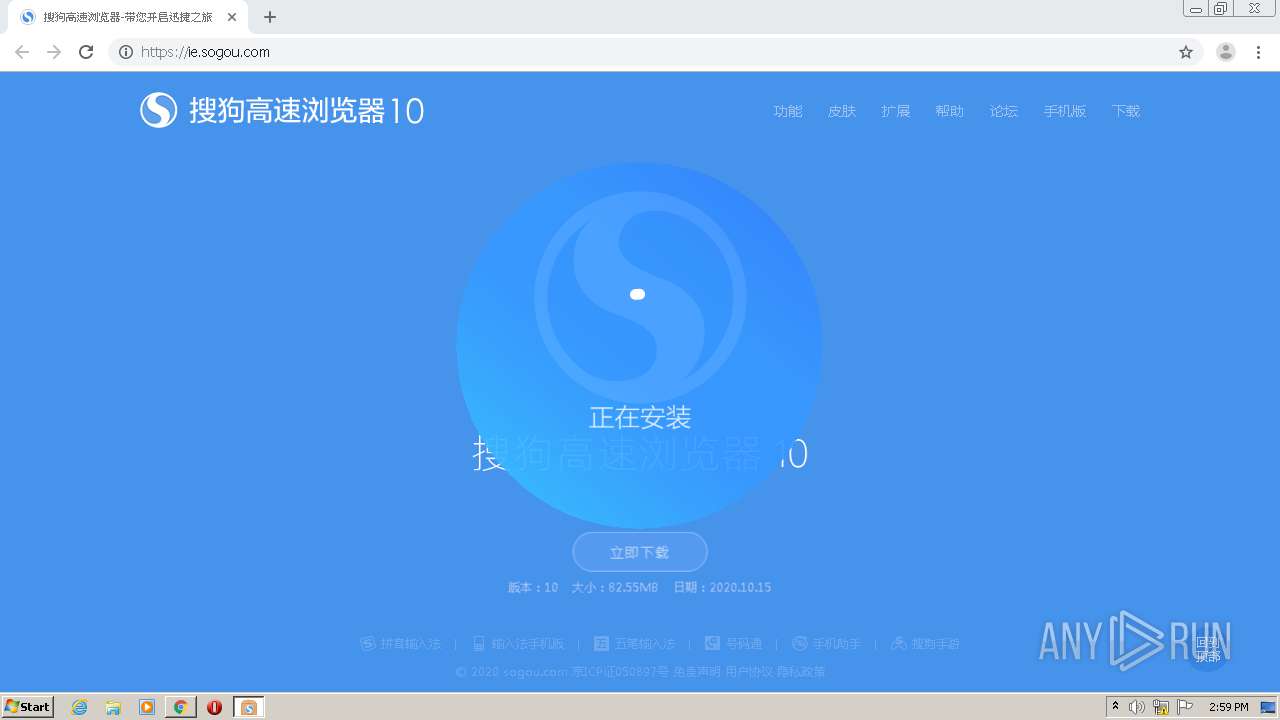Open 下载 in the top navigation
1280x720 pixels.
tap(1126, 111)
